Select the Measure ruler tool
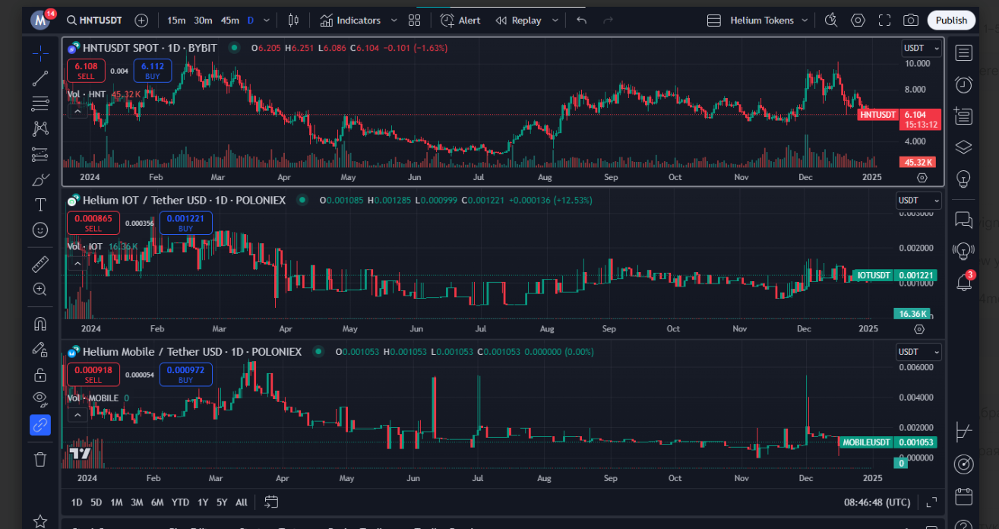This screenshot has height=529, width=999. [x=40, y=264]
